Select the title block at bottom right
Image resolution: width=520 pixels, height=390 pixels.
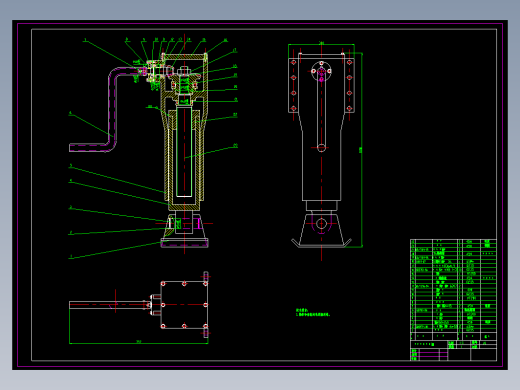[453, 350]
